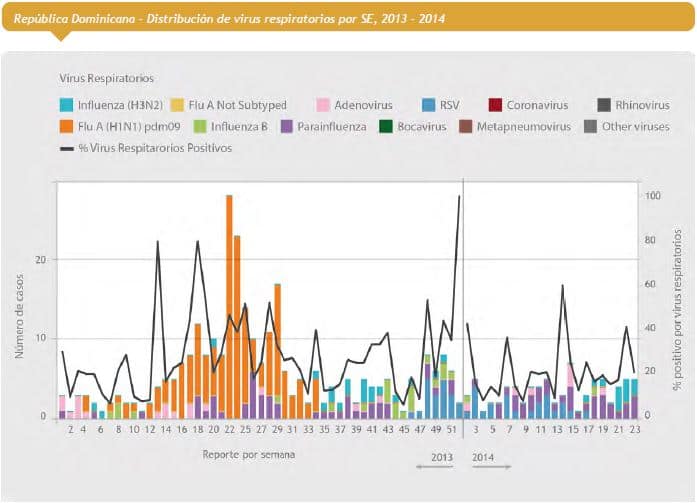Click the brown Metapneumovirus legend swatch

point(466,127)
